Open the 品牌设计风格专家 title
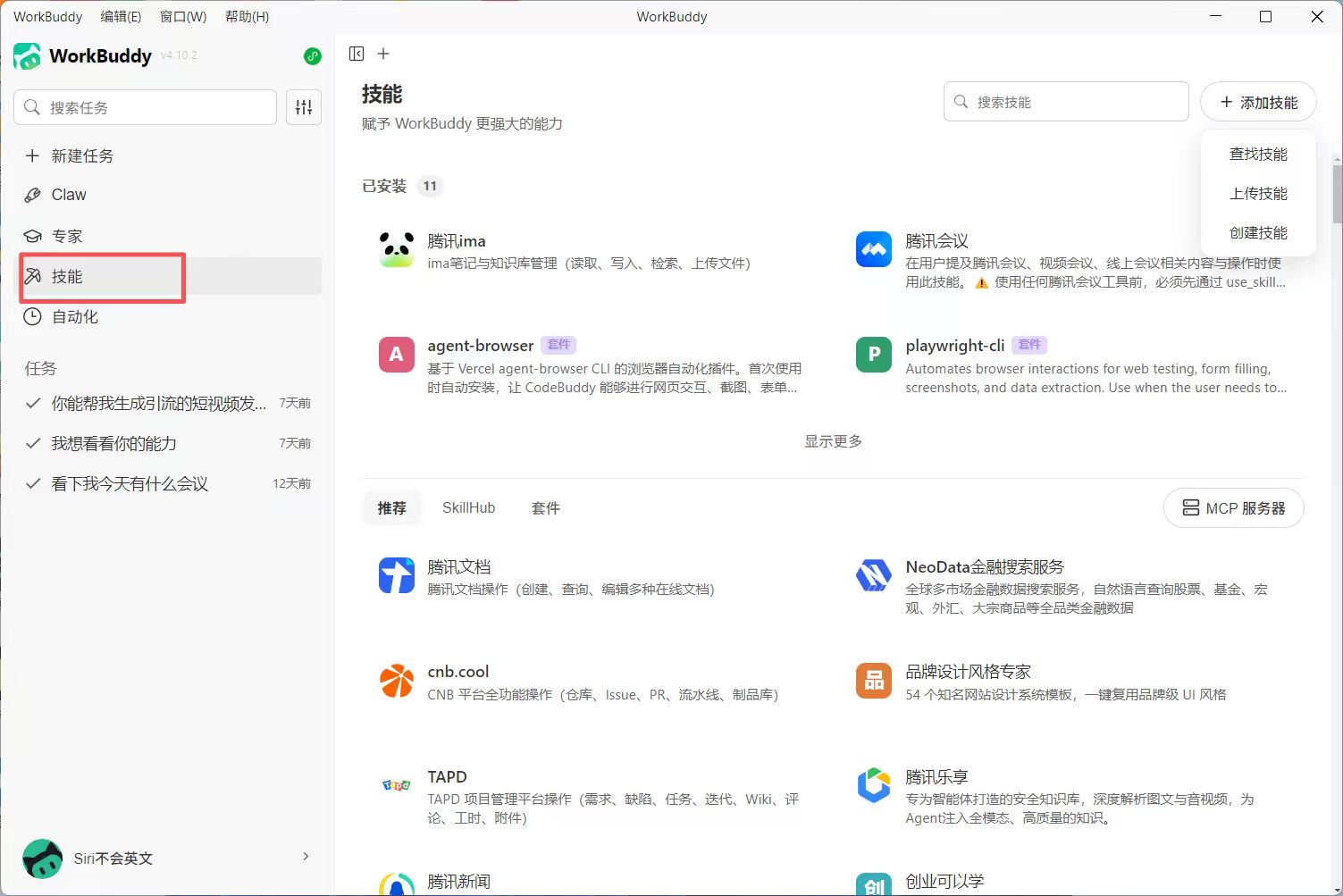The width and height of the screenshot is (1343, 896). [969, 672]
